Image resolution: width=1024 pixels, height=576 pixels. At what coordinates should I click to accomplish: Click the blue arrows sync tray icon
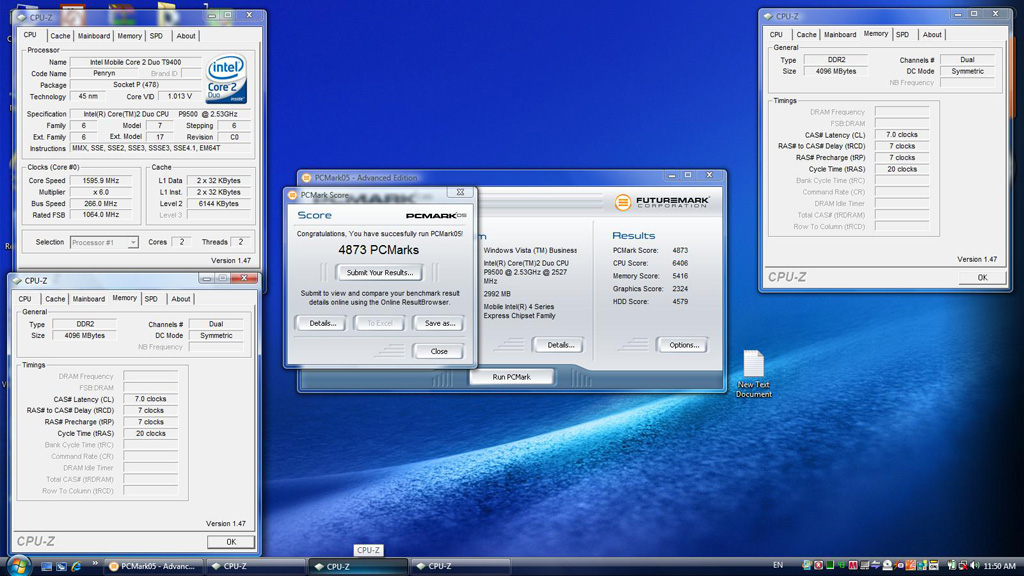click(876, 565)
